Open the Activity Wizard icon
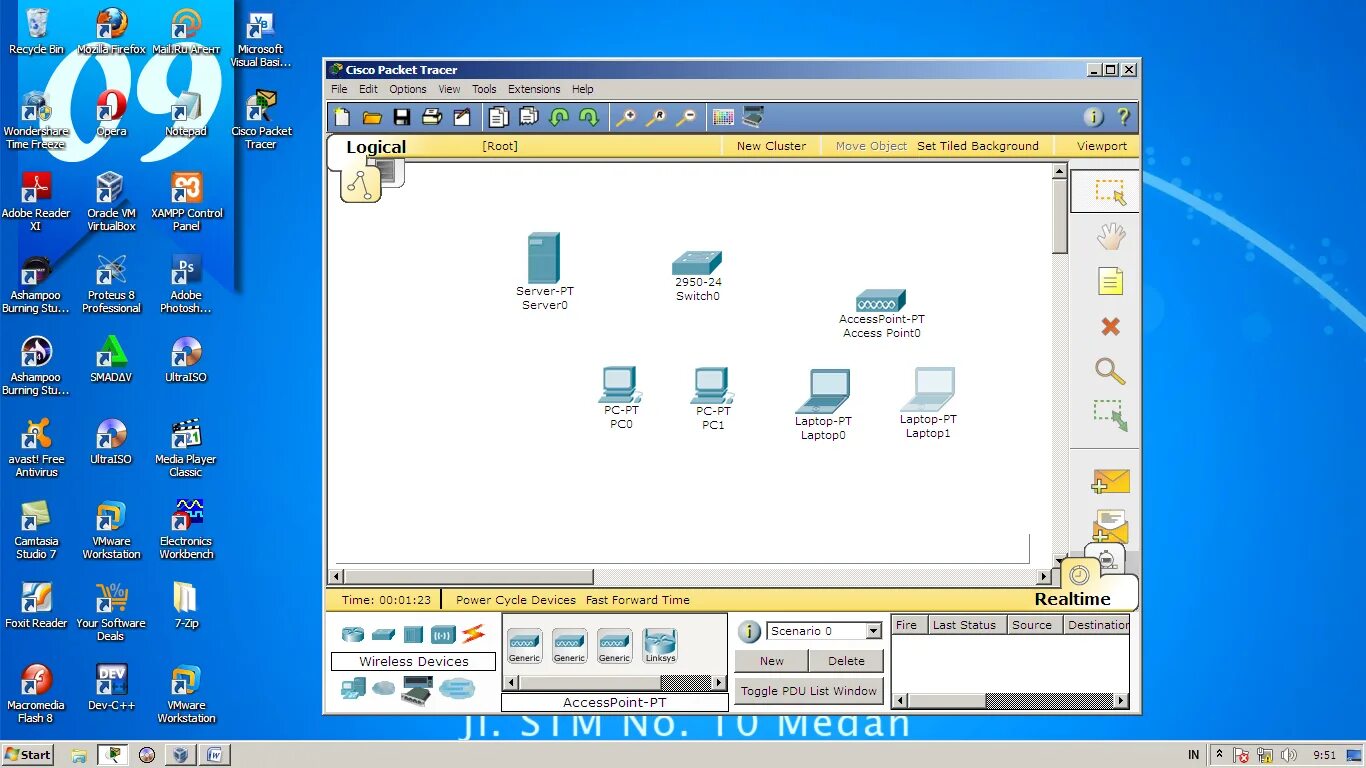 462,117
